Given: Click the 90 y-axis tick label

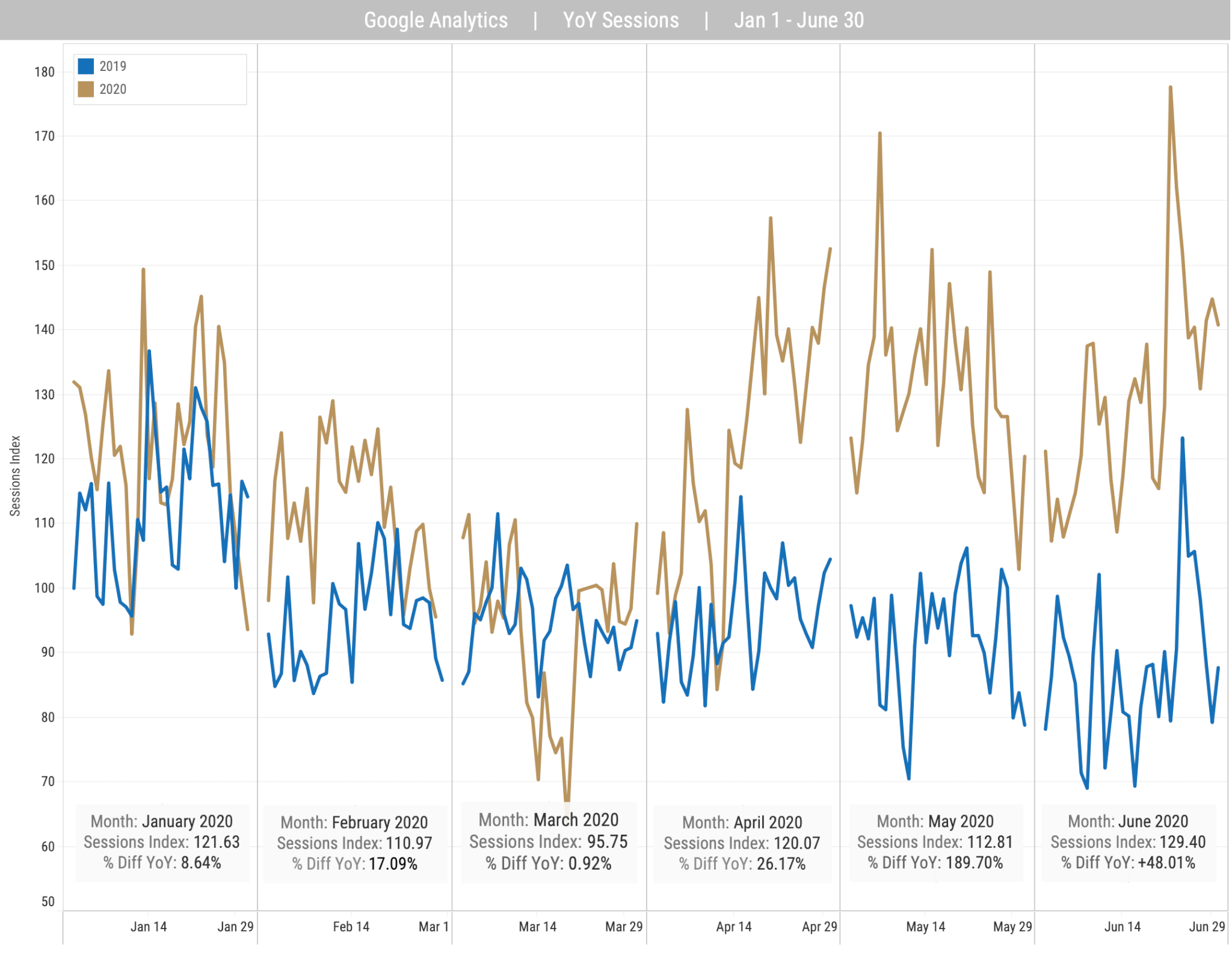Looking at the screenshot, I should 48,652.
